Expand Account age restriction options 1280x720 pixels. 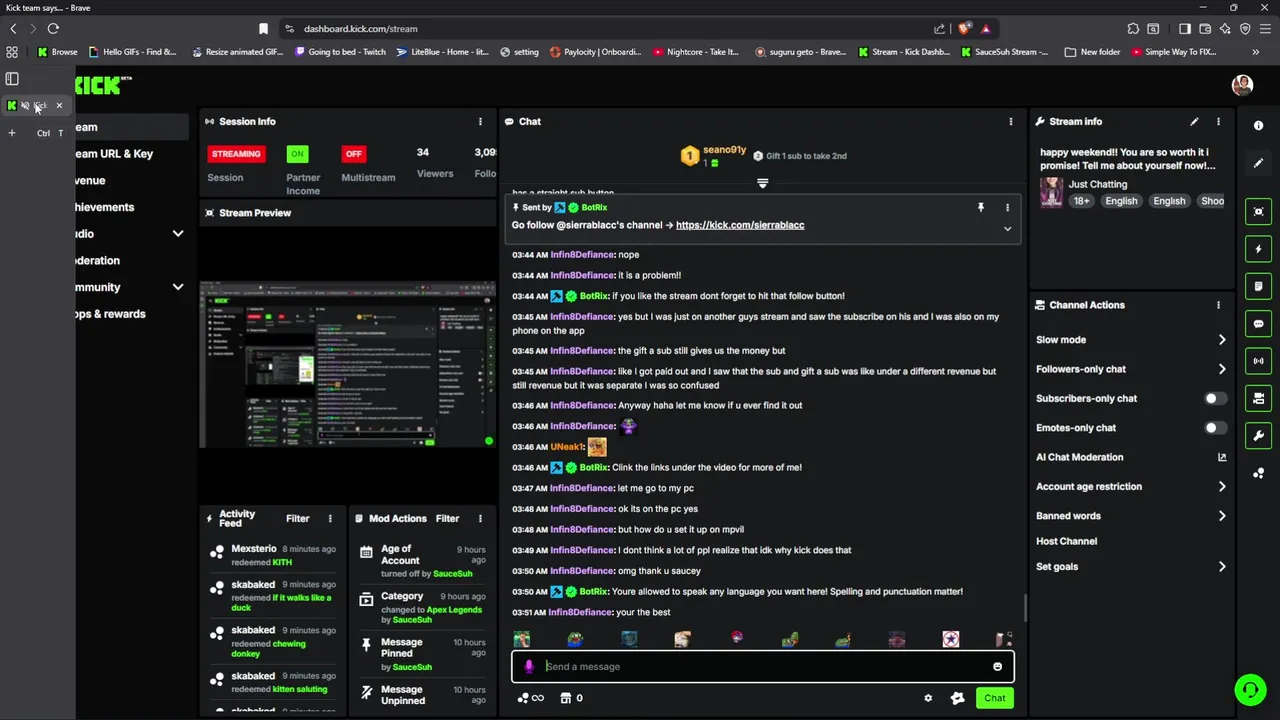(1222, 487)
